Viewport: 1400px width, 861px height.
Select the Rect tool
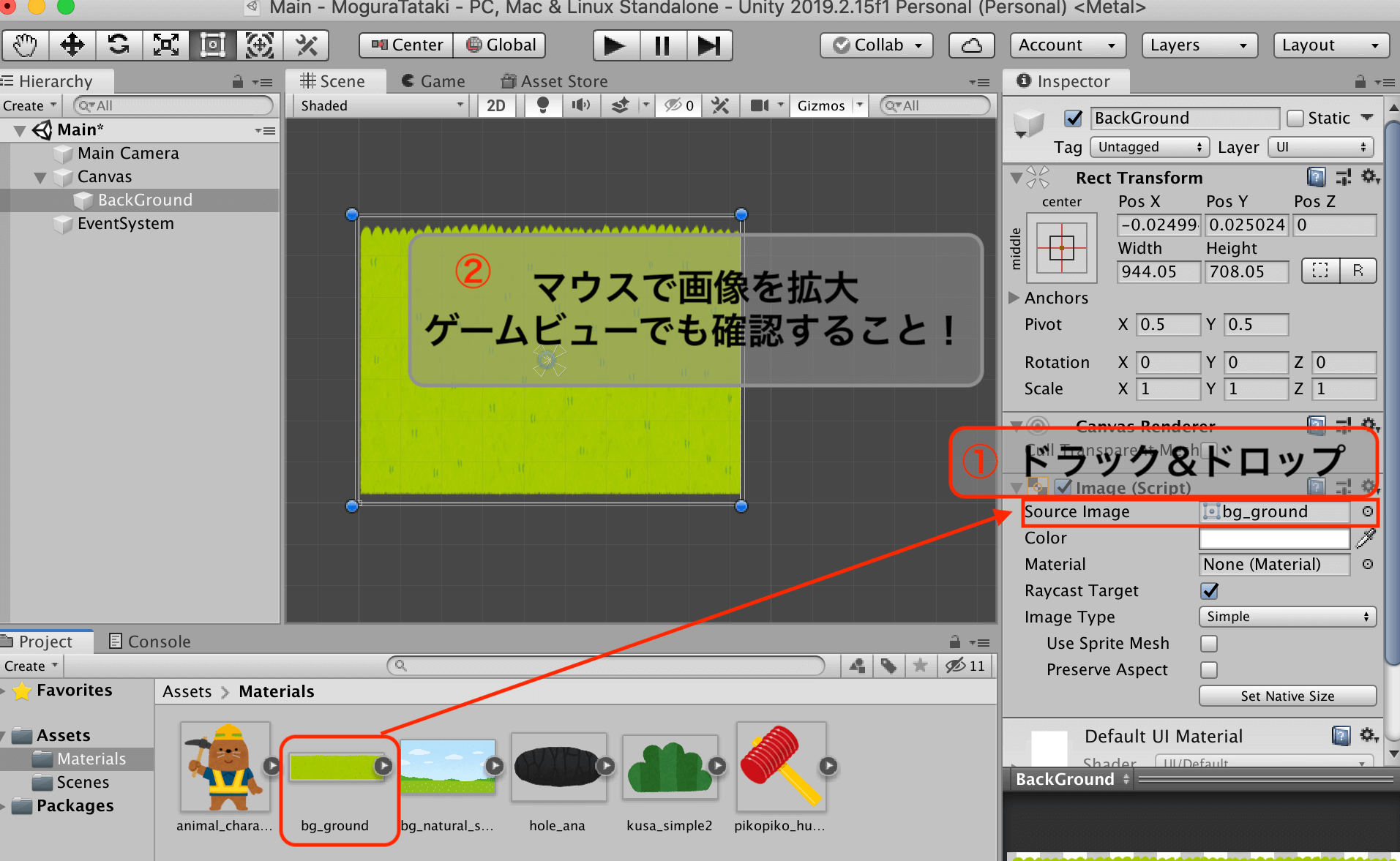tap(212, 45)
